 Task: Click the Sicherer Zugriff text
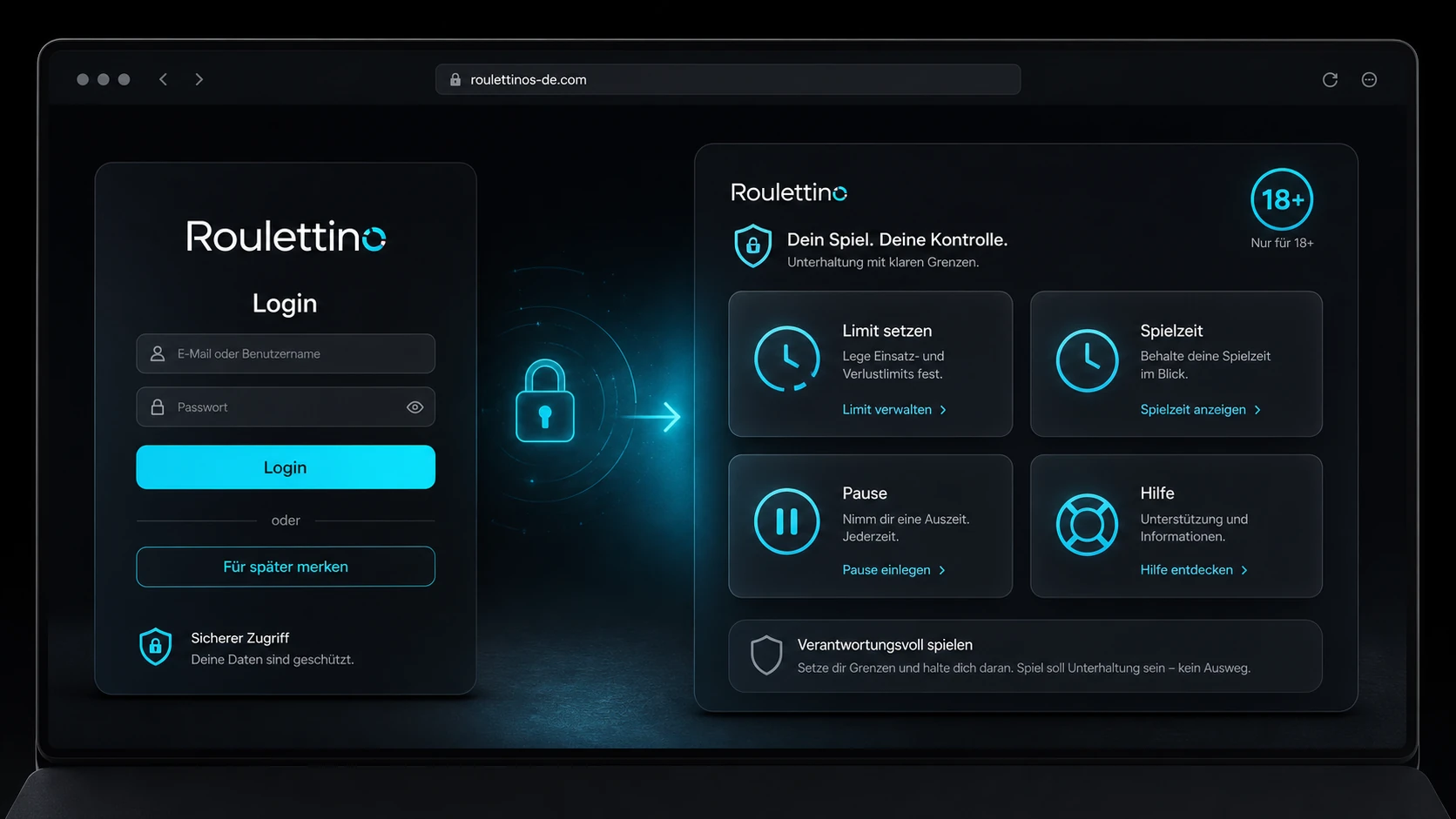point(239,638)
